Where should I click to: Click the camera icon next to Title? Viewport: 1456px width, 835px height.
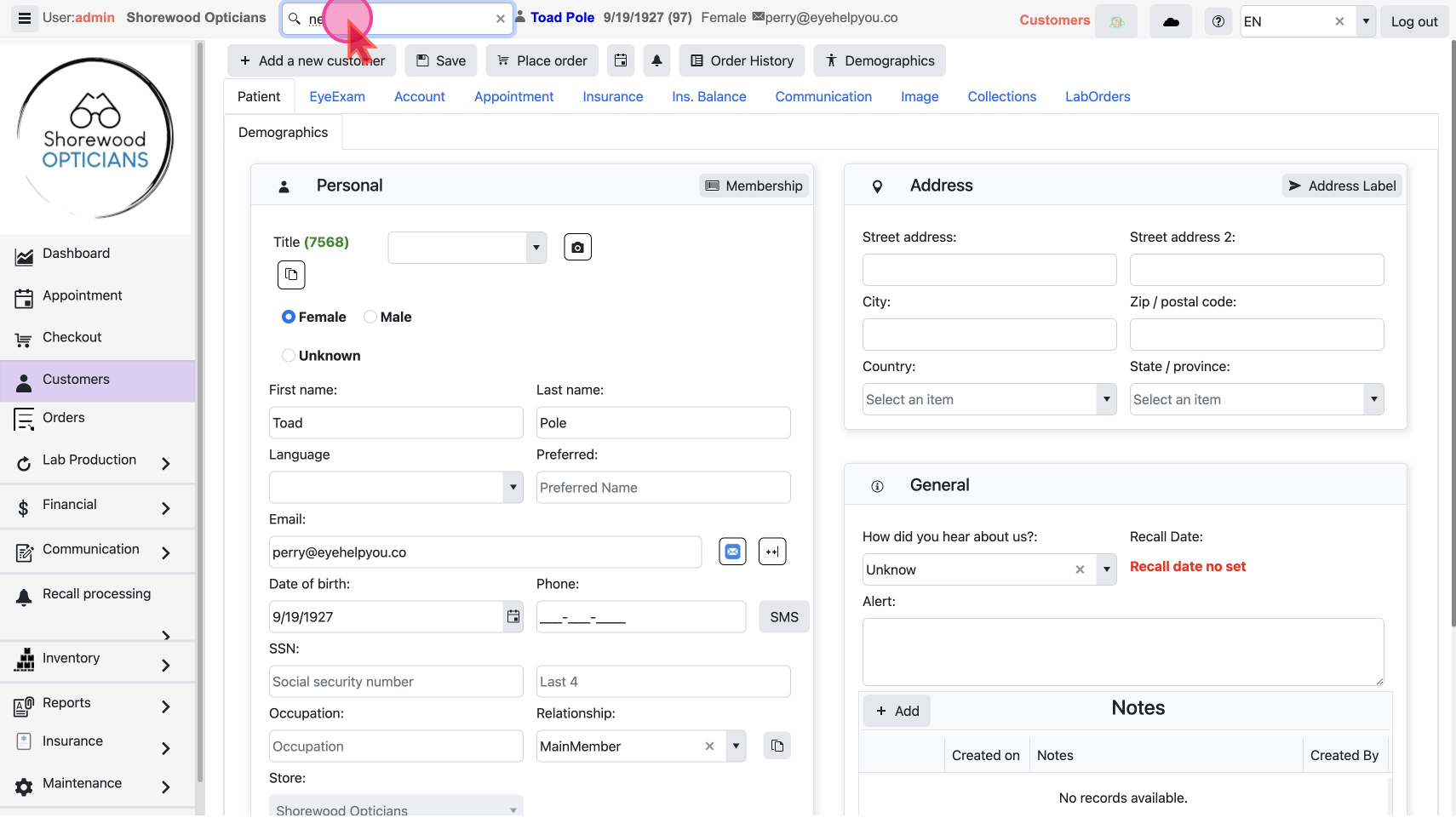coord(577,248)
